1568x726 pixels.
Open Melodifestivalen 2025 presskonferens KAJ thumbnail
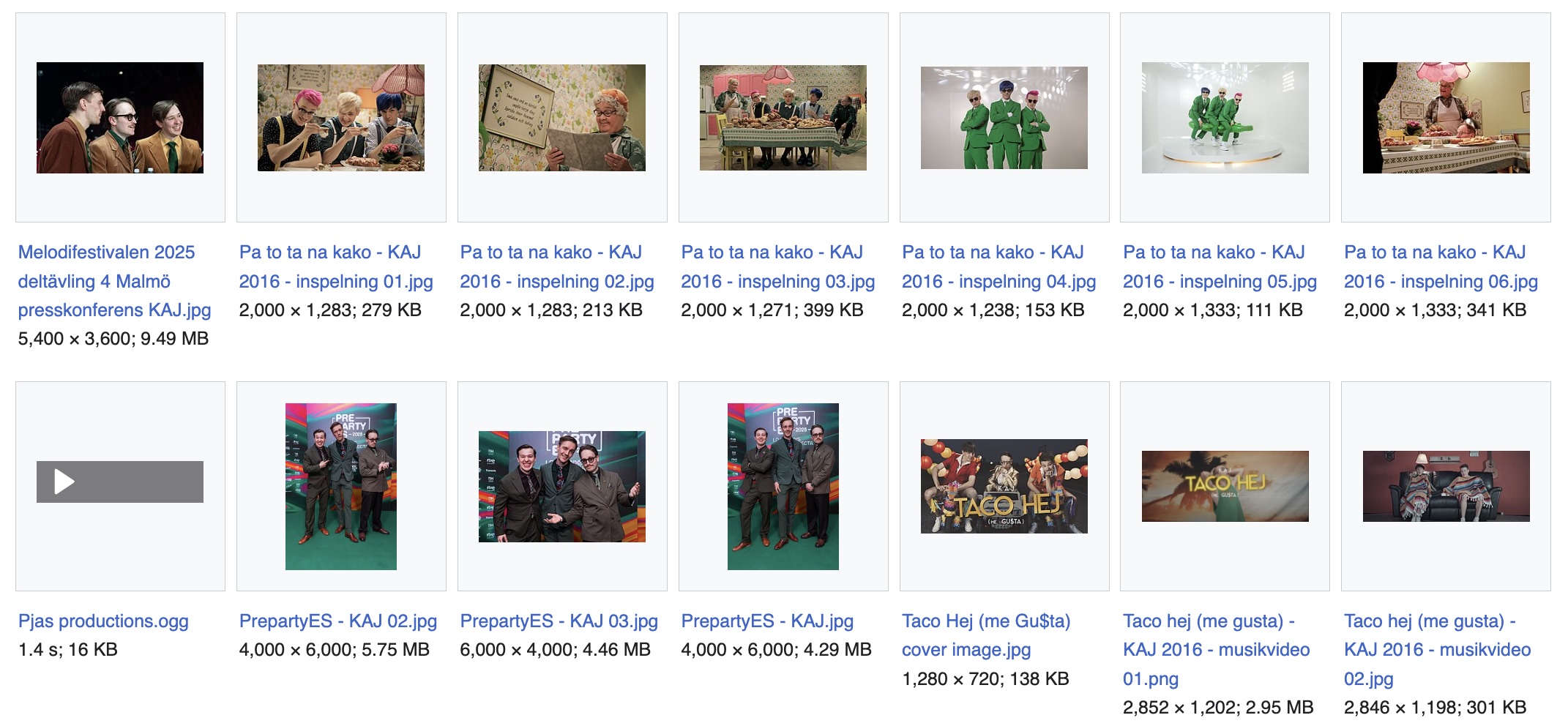[120, 118]
